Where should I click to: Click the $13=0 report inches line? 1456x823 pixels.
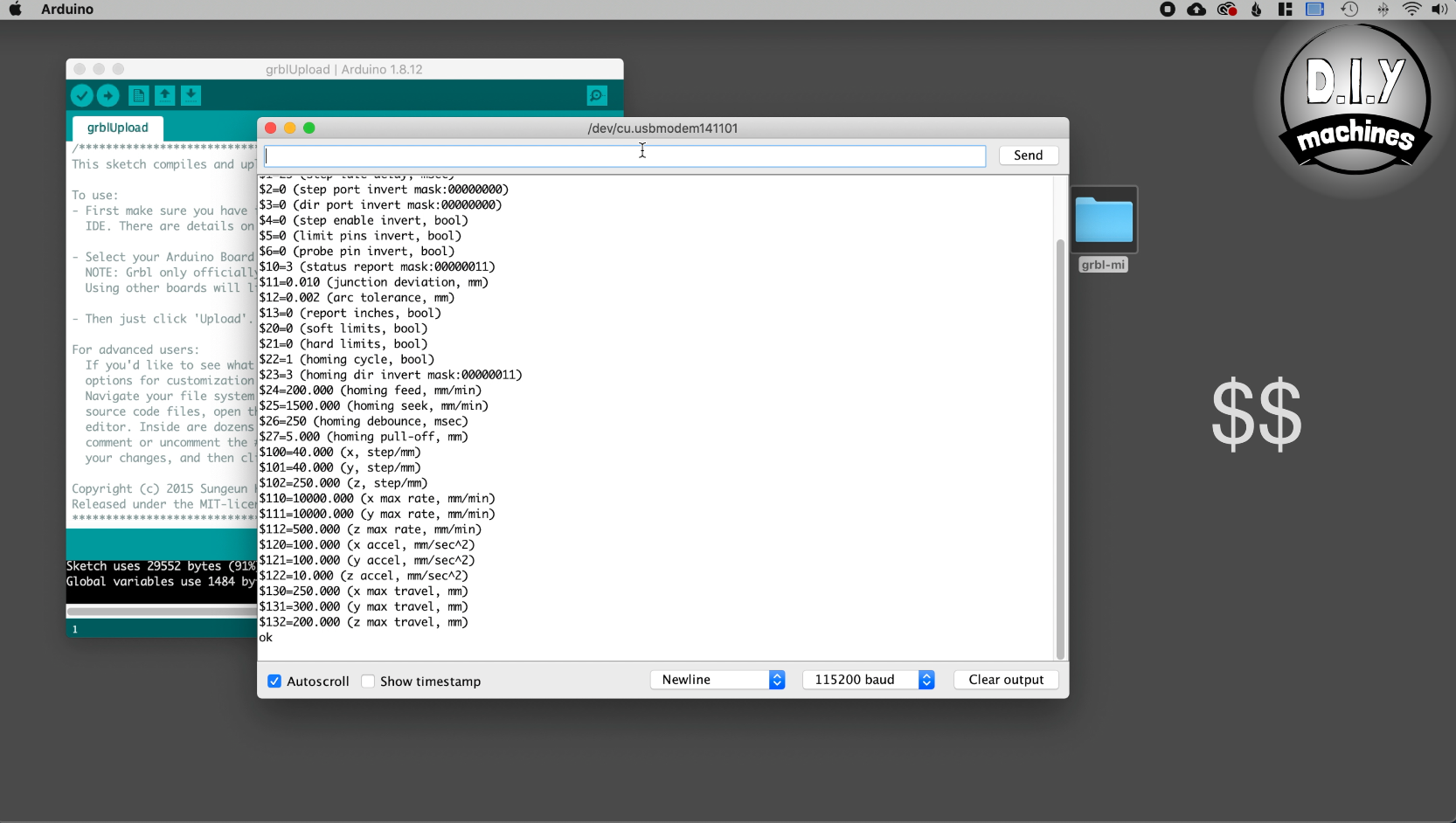pyautogui.click(x=350, y=314)
